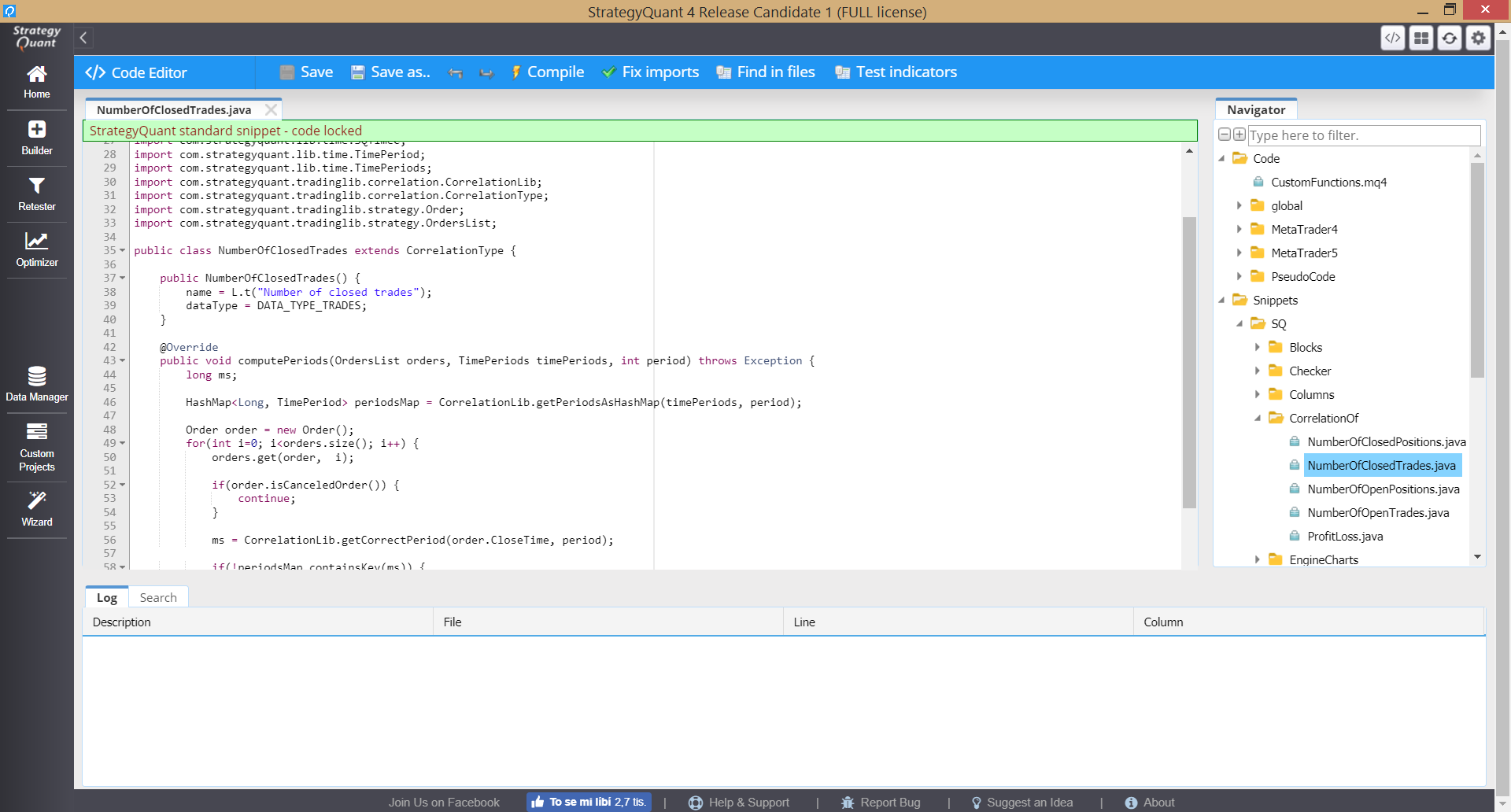Click the File column header in log
Screen dimensions: 1511x812
tap(608, 622)
